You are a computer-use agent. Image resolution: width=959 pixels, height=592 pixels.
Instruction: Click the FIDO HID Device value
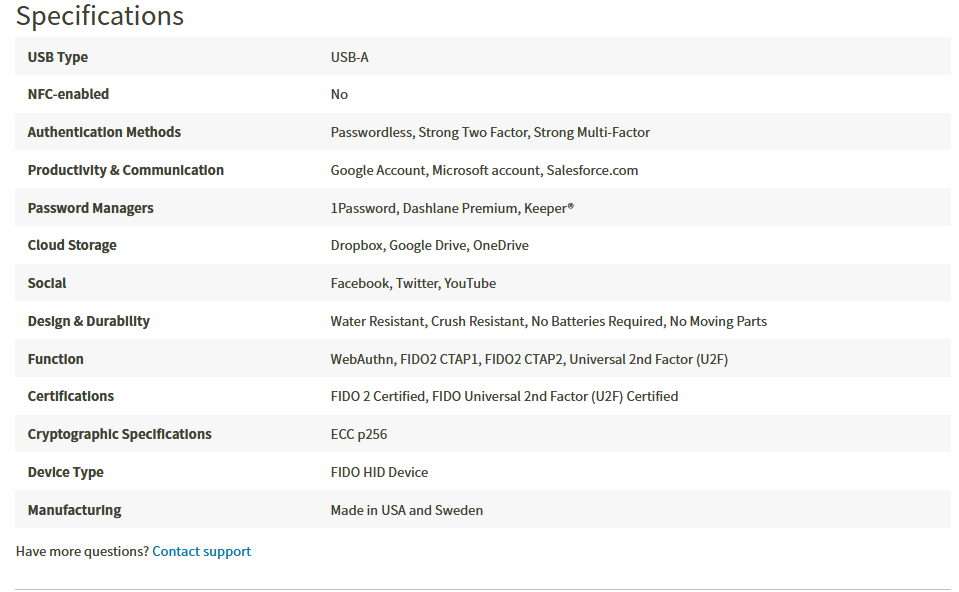pos(379,472)
